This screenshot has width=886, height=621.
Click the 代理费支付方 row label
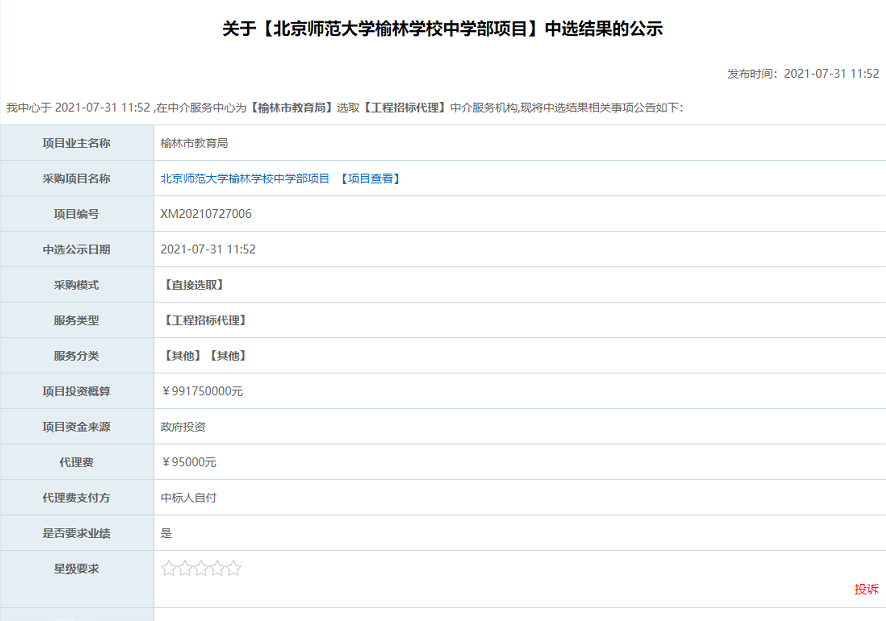[x=76, y=498]
